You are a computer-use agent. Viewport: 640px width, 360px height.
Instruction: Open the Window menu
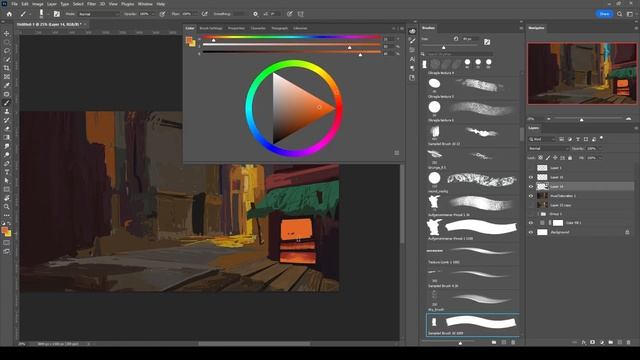pyautogui.click(x=145, y=4)
